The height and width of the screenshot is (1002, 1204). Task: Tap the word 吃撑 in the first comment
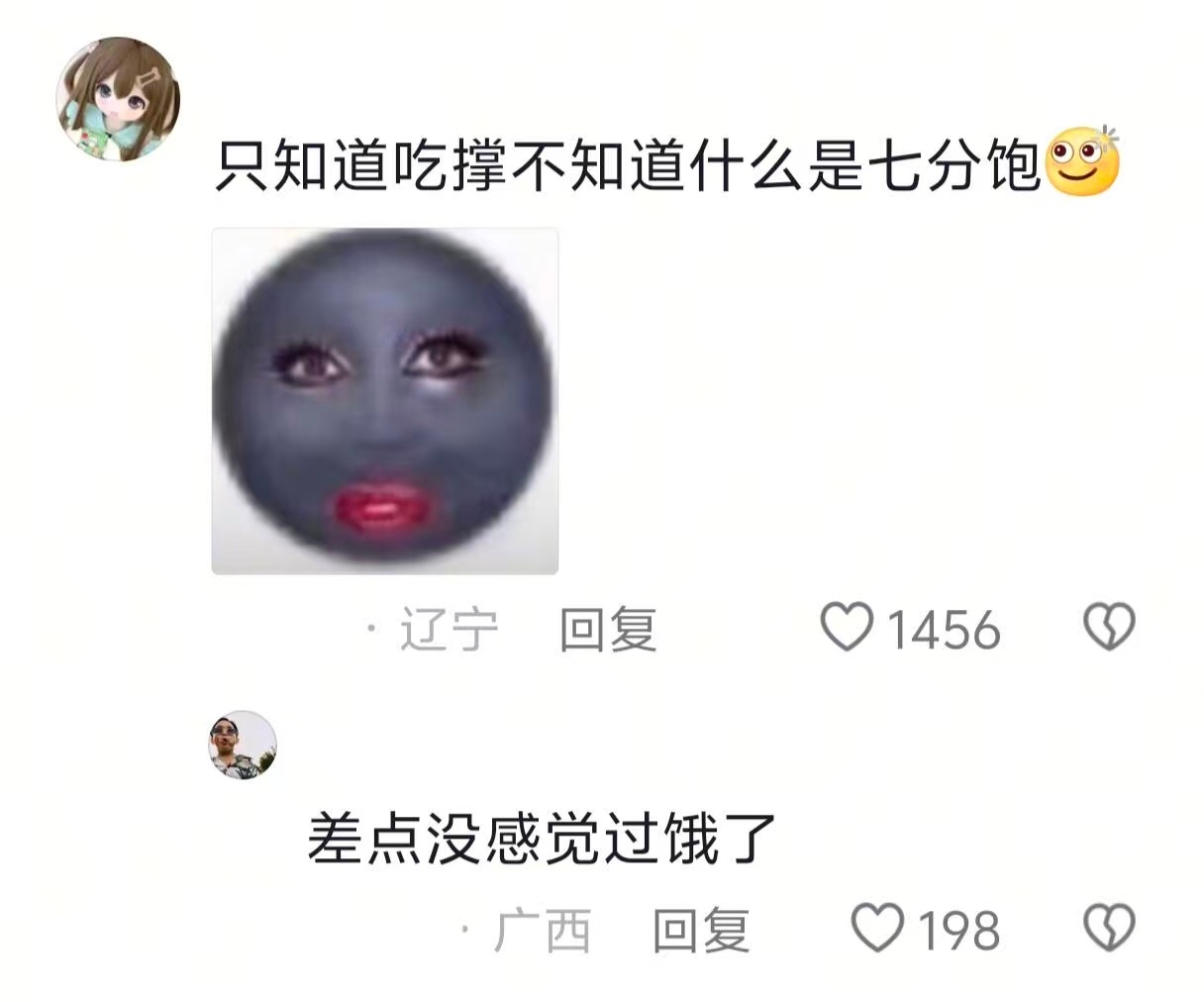[451, 165]
